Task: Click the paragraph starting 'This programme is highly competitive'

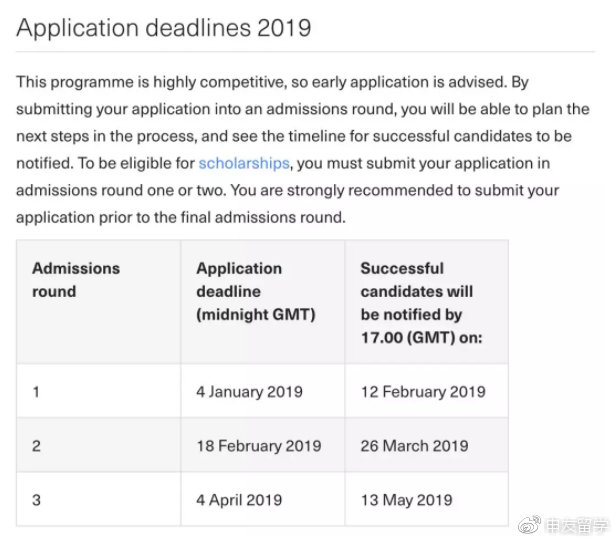Action: pos(303,150)
